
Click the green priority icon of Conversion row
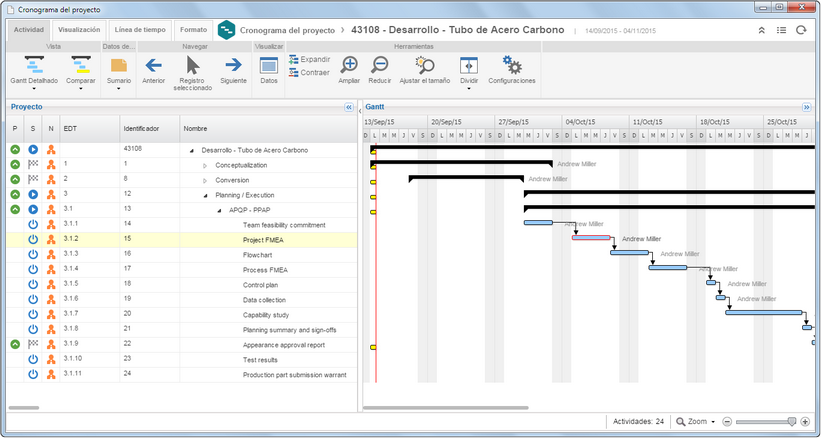(15, 179)
